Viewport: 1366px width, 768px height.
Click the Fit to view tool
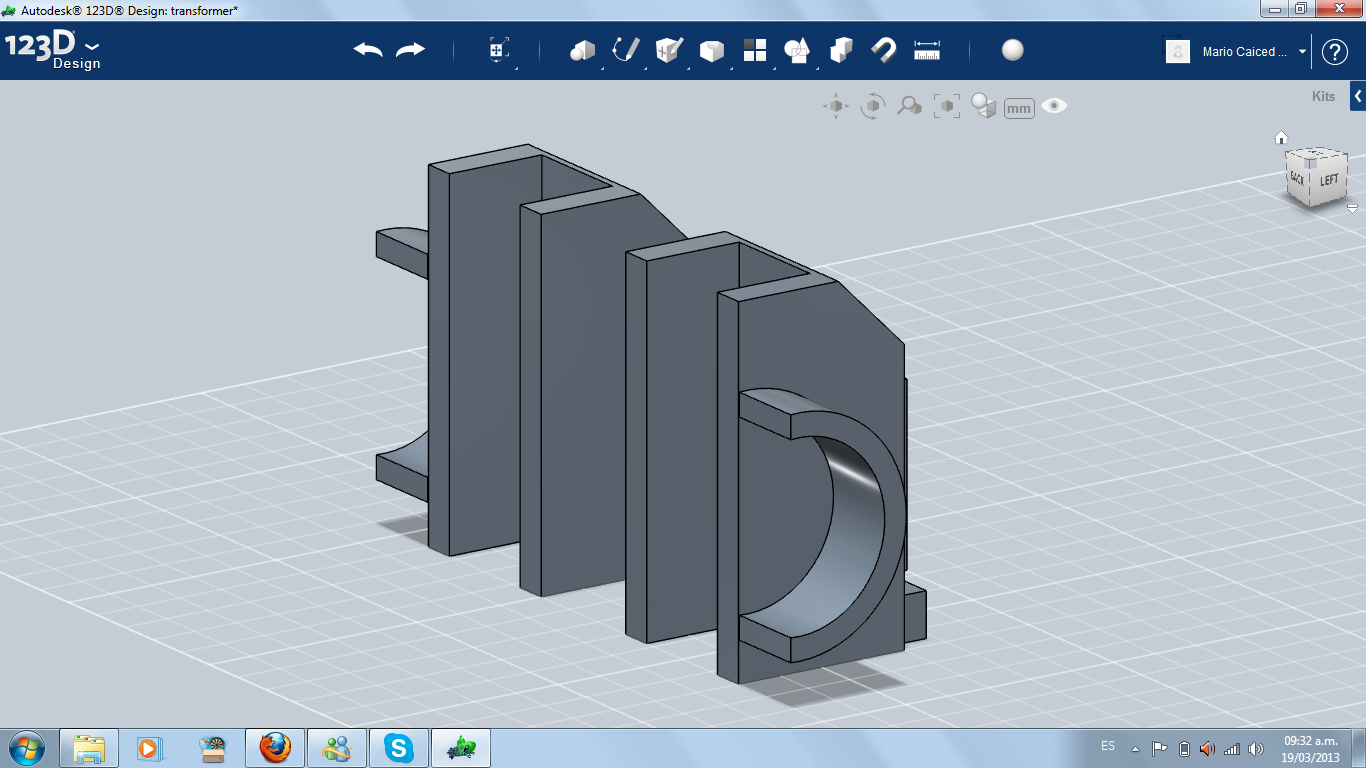tap(946, 106)
